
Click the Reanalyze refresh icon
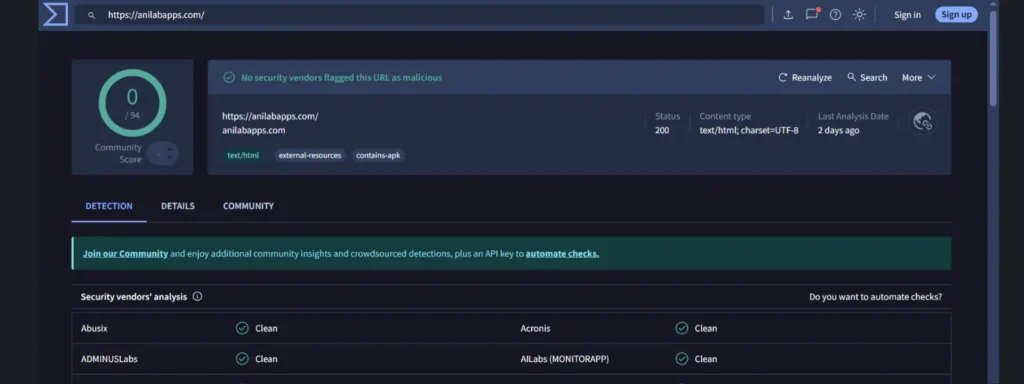point(783,77)
